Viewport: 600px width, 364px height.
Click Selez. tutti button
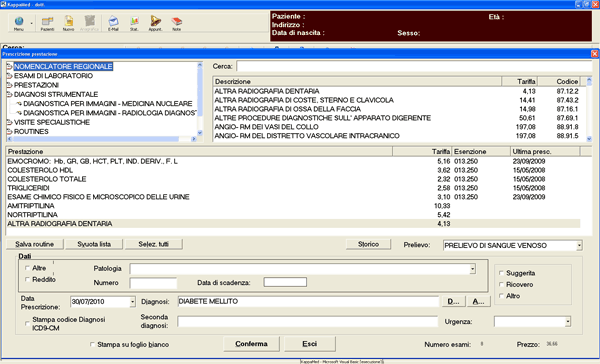[x=154, y=244]
